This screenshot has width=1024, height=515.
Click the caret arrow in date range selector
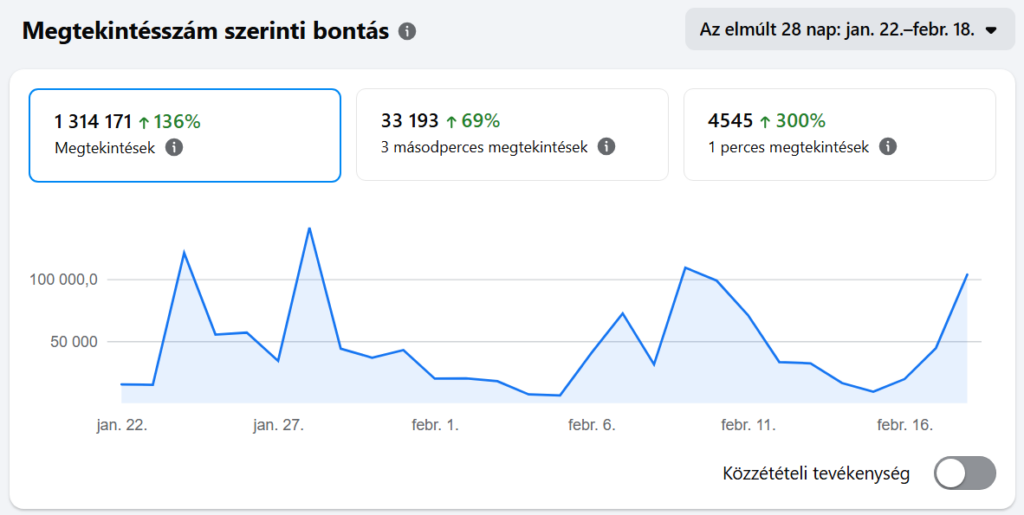click(991, 30)
